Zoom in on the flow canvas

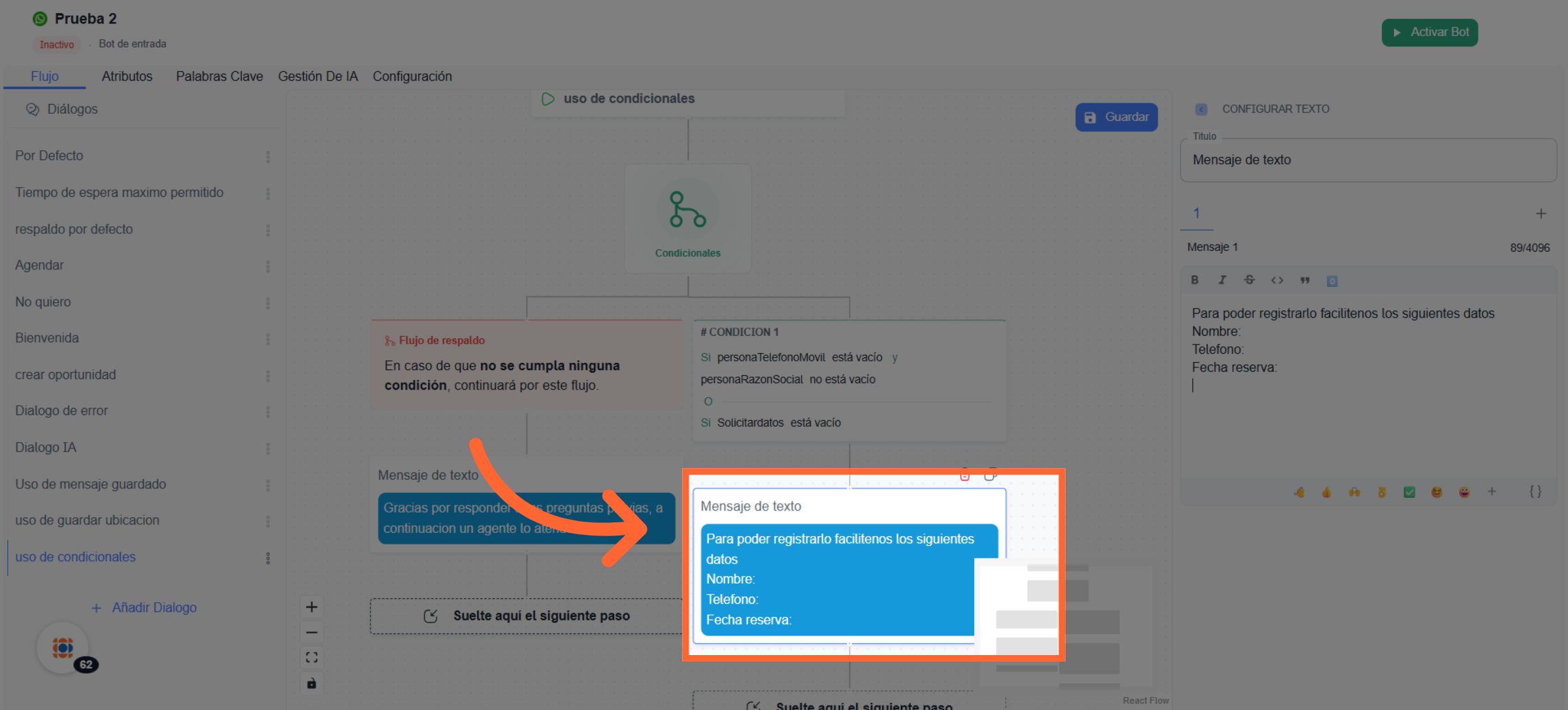tap(312, 607)
